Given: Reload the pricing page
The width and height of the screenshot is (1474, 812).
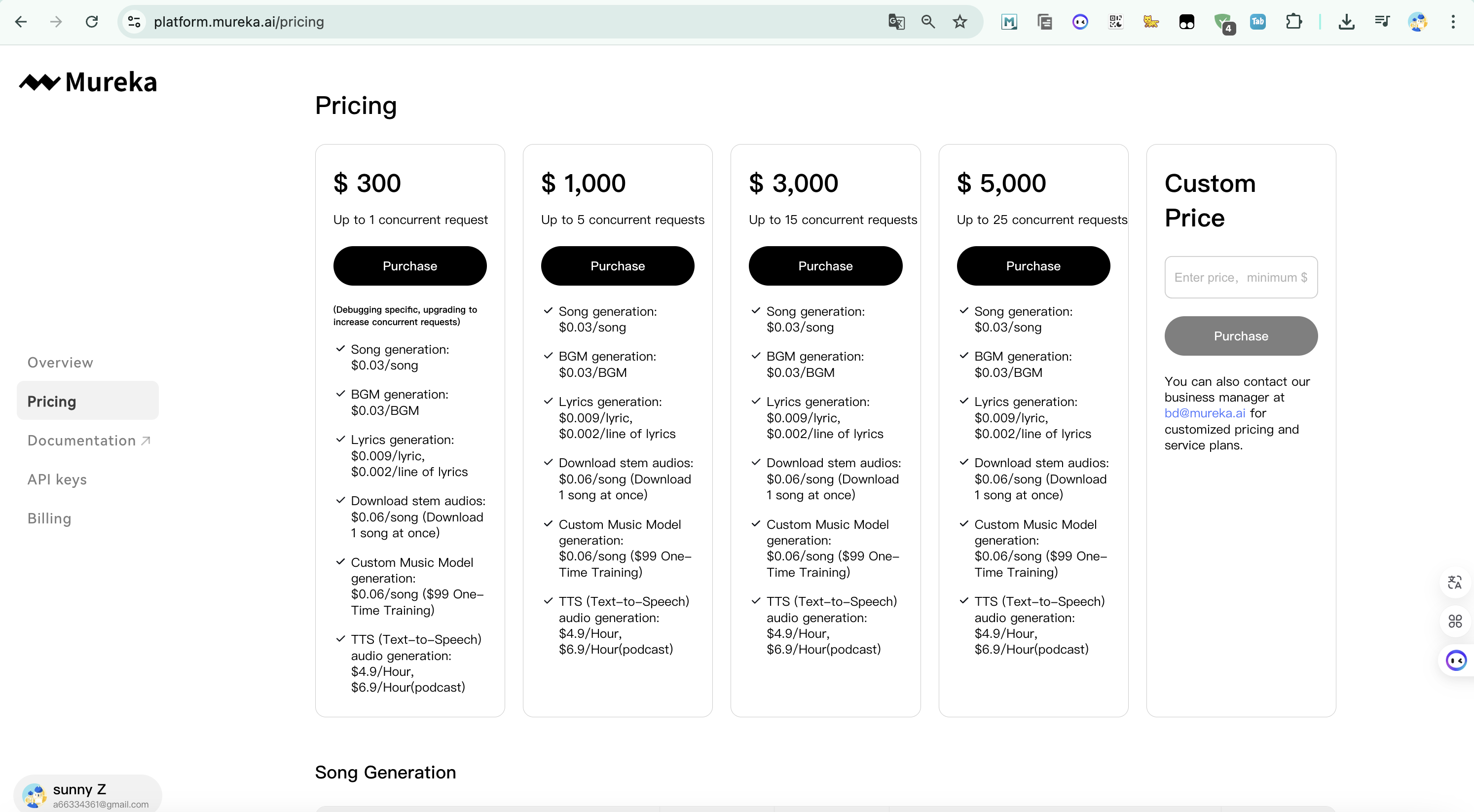Looking at the screenshot, I should (92, 22).
